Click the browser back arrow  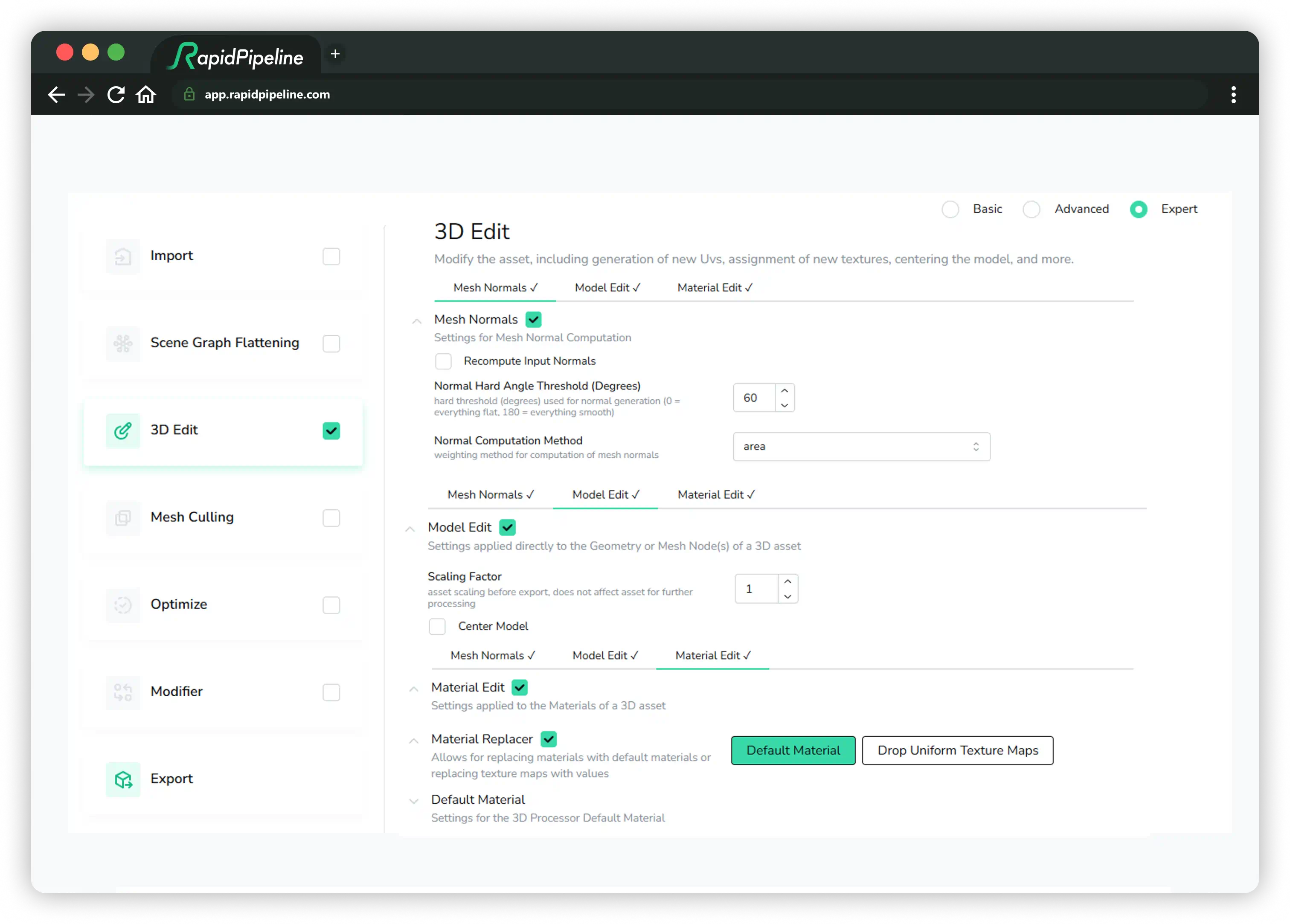pos(56,94)
